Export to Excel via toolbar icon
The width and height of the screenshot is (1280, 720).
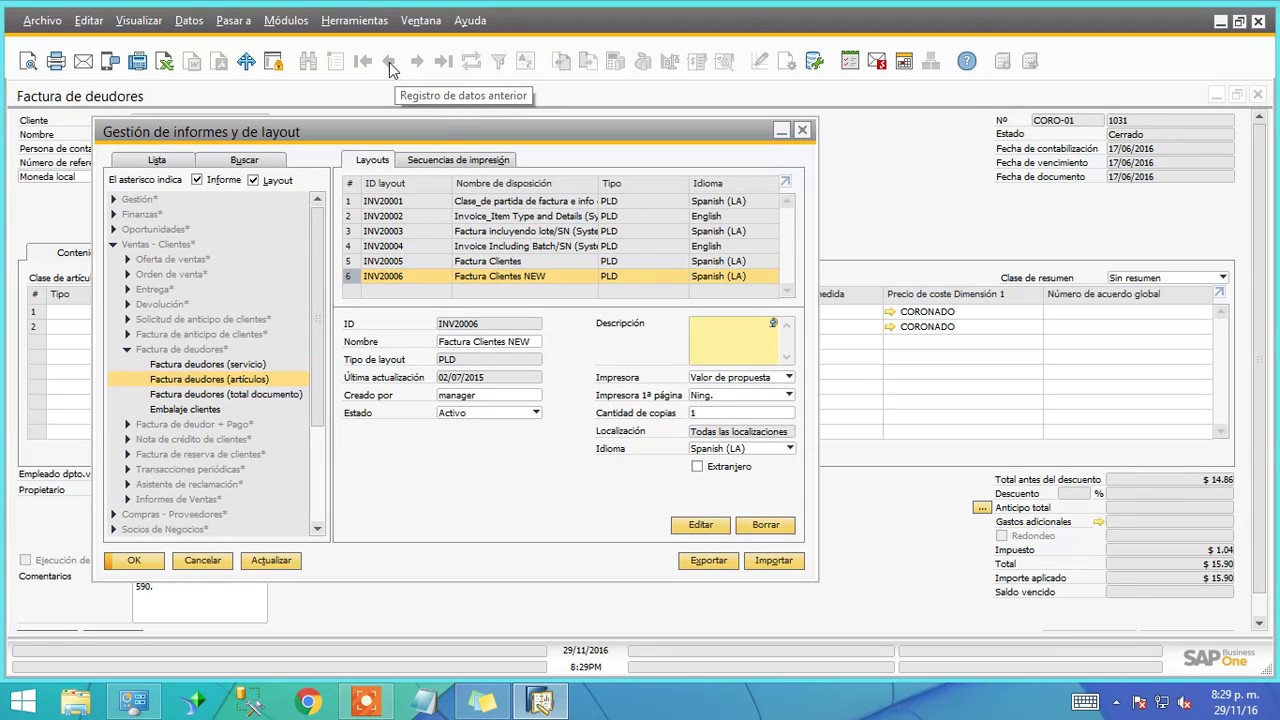[165, 62]
